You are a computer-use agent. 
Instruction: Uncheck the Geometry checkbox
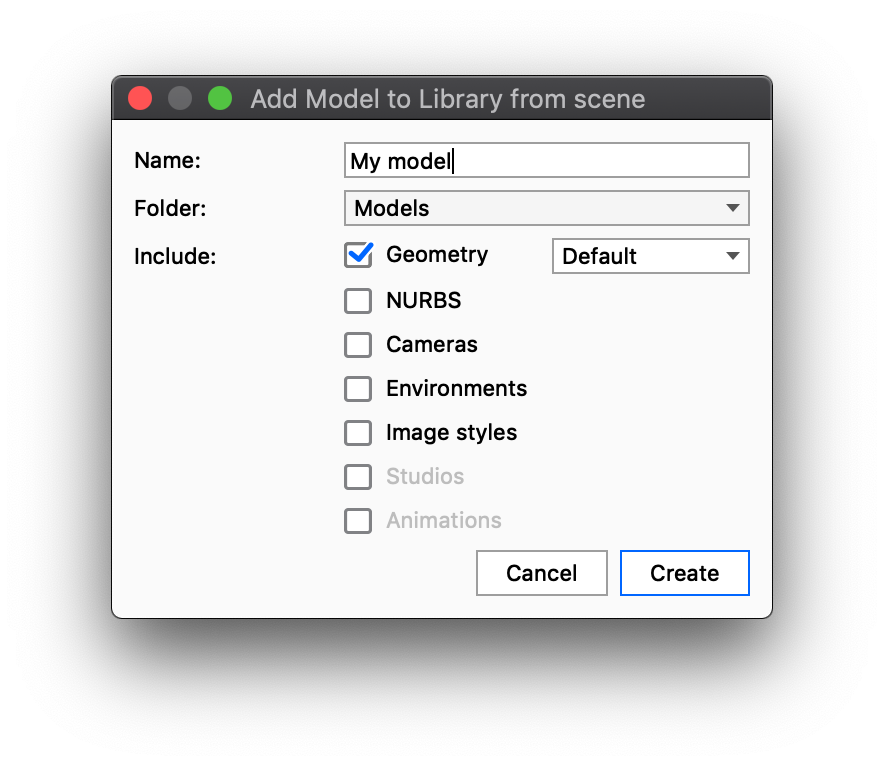coord(358,255)
